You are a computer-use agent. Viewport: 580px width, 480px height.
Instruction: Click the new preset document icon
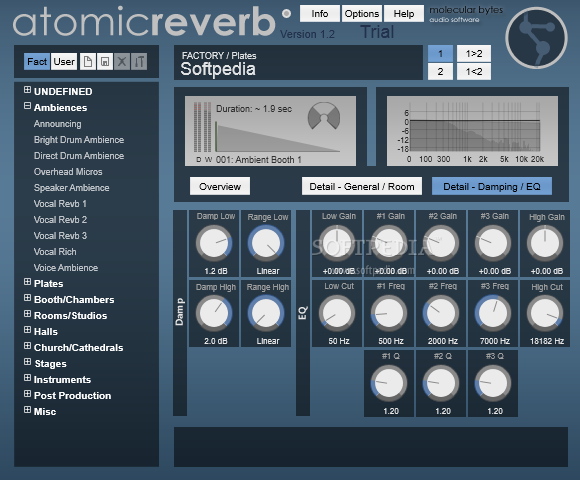[88, 61]
